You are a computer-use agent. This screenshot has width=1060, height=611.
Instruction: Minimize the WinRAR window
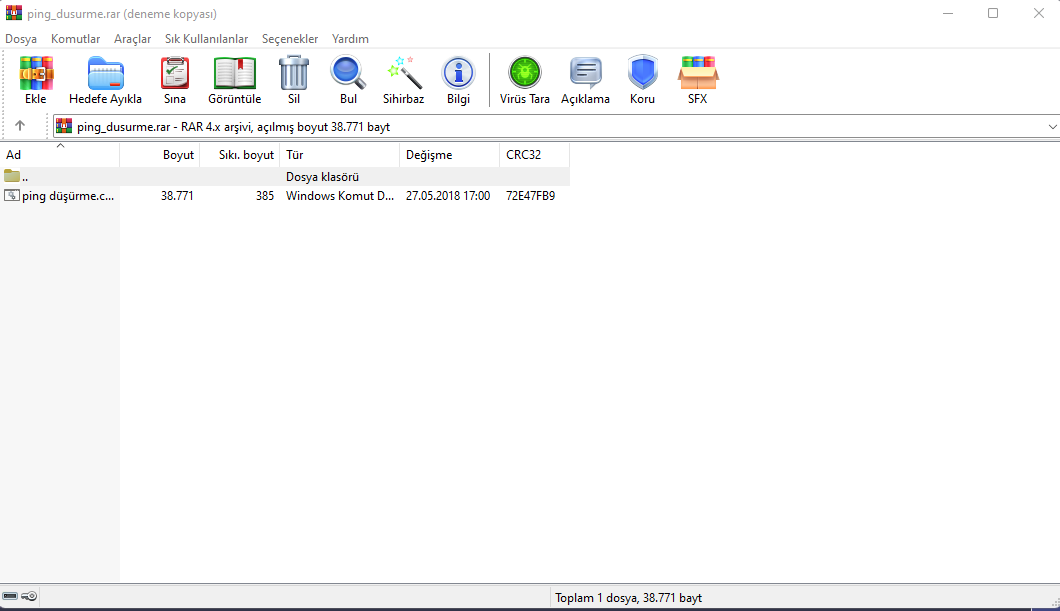(948, 13)
